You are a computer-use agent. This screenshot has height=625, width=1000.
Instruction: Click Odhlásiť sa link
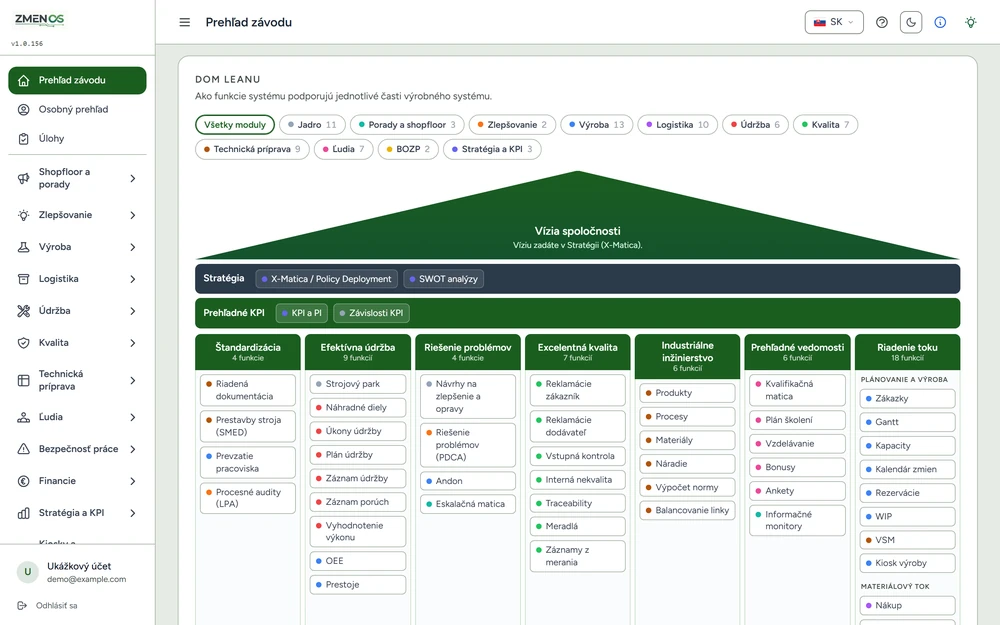[x=56, y=606]
